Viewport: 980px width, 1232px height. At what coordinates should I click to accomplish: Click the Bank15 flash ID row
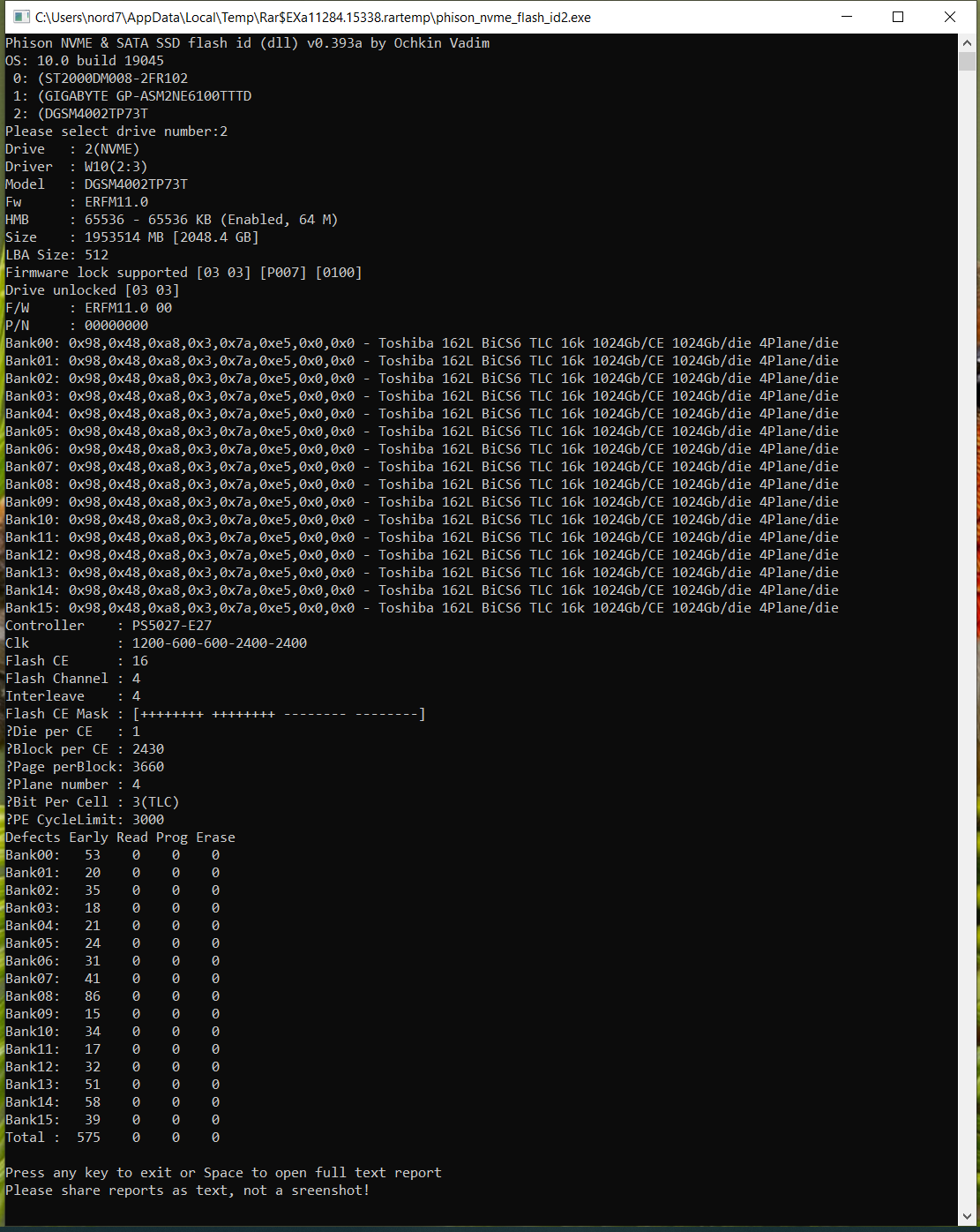coord(422,608)
